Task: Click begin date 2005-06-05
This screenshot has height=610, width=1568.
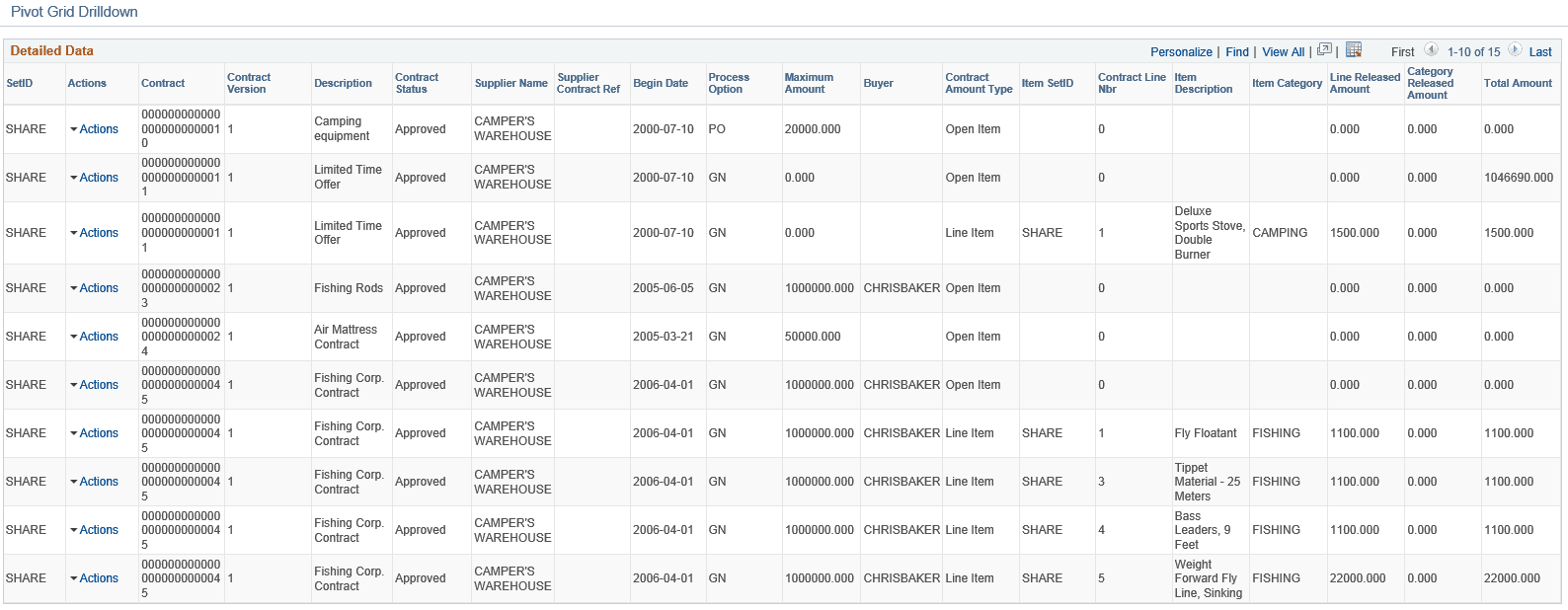Action: pyautogui.click(x=664, y=288)
